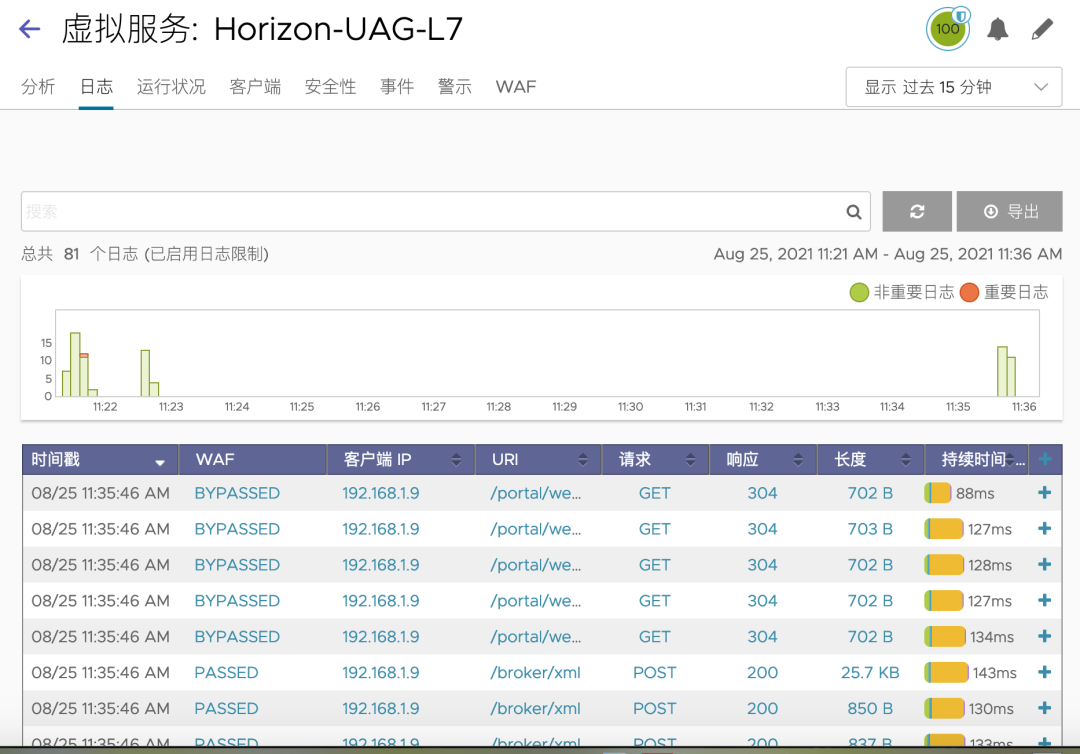Switch to WAF tab
This screenshot has width=1080, height=754.
point(516,87)
